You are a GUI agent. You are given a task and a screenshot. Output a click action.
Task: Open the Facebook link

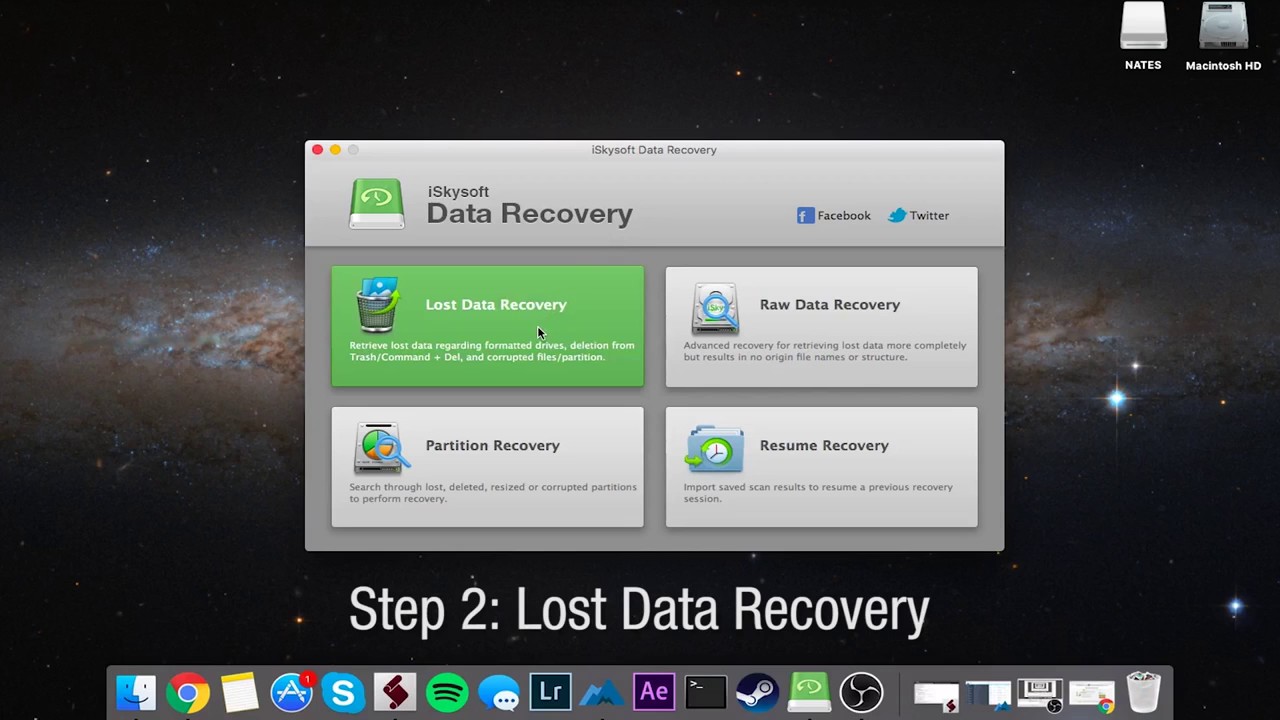point(833,215)
